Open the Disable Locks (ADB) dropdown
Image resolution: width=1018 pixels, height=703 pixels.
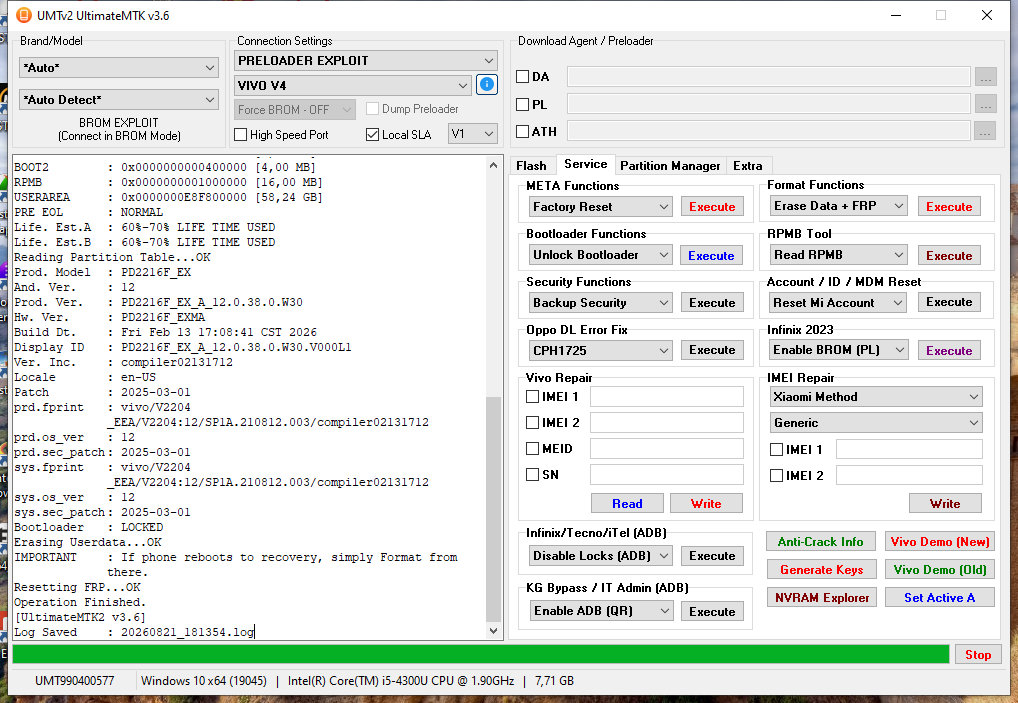601,556
